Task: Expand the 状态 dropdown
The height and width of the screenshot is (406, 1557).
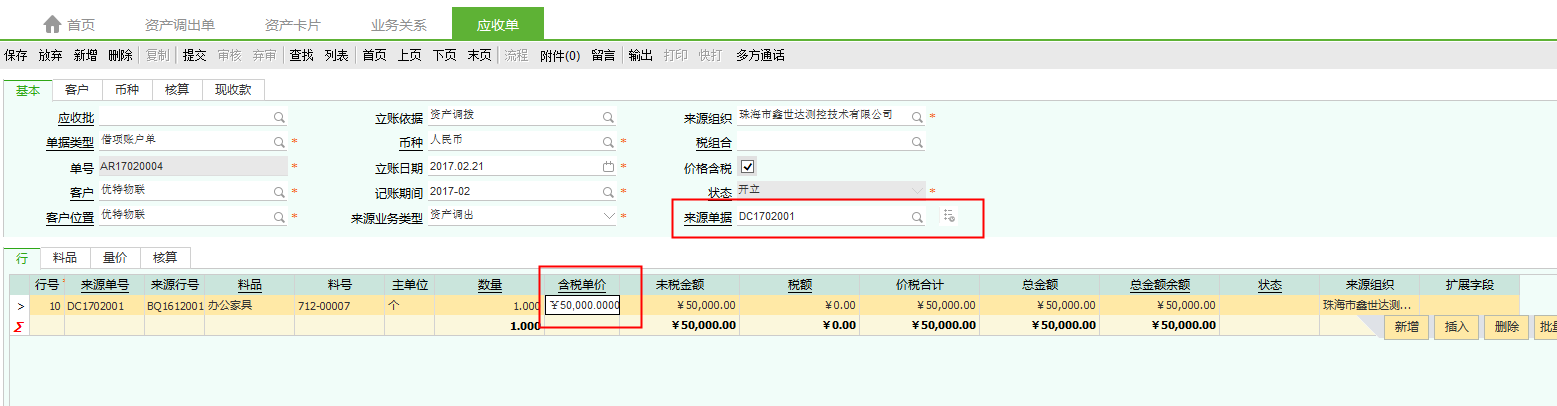Action: (x=916, y=191)
